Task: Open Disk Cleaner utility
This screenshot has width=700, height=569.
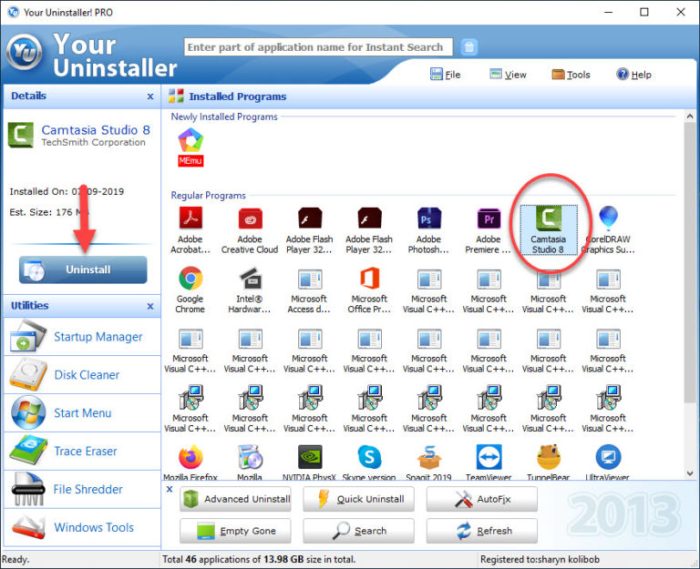Action: (82, 375)
